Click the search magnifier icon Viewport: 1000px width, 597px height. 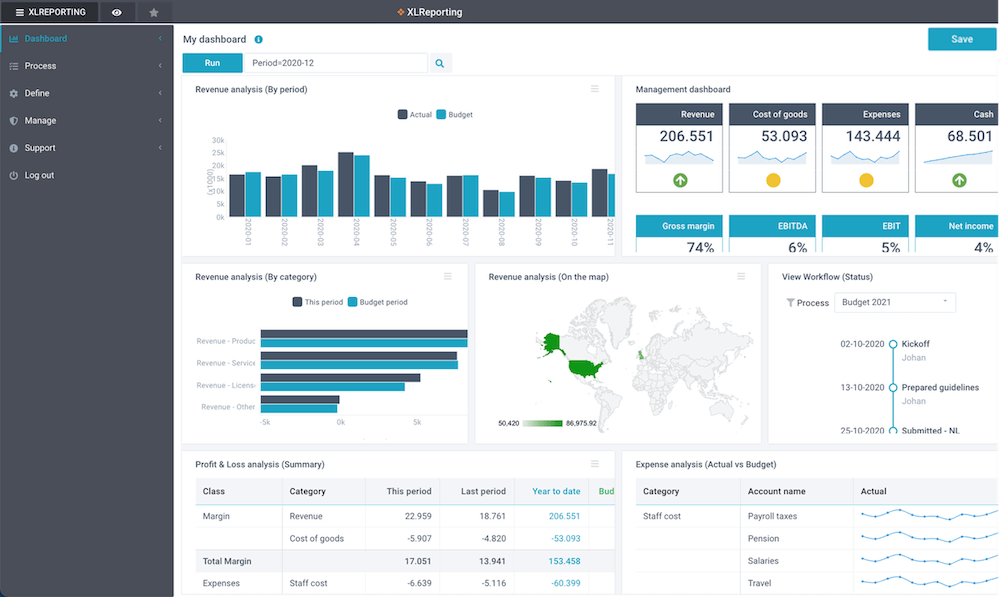point(439,63)
